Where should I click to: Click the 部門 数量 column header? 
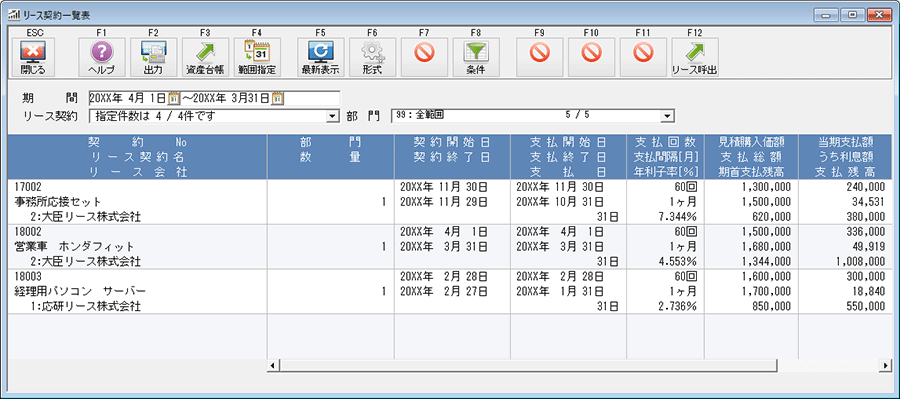tap(331, 156)
